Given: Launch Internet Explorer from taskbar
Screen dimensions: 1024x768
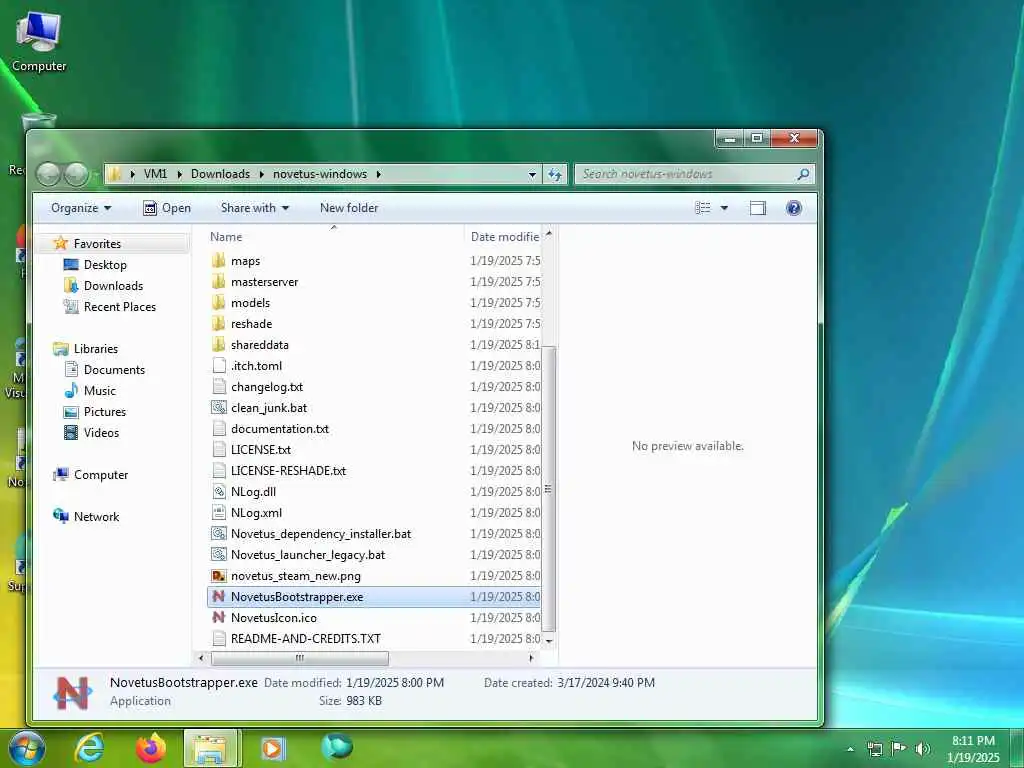Looking at the screenshot, I should pos(89,748).
